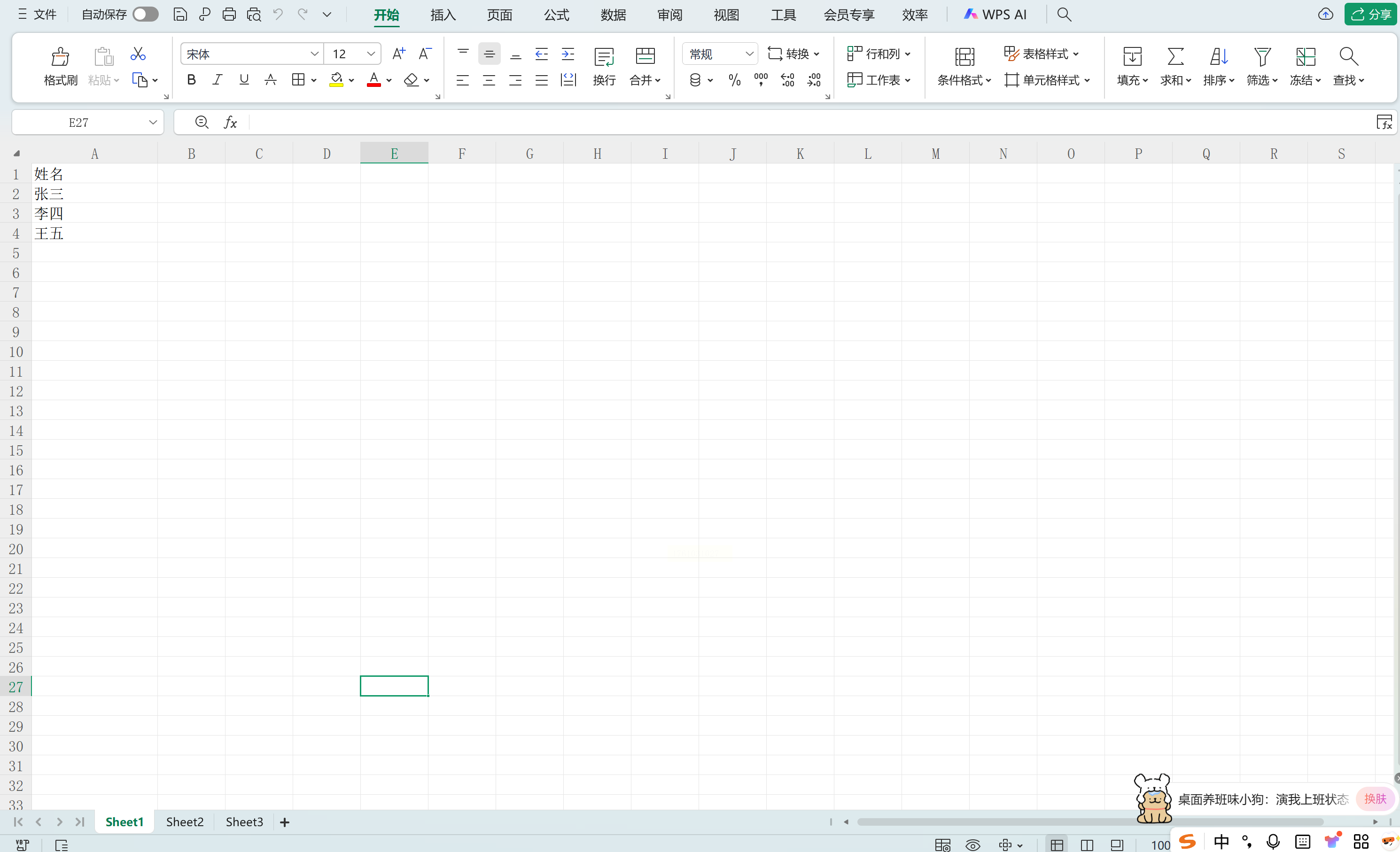The image size is (1400, 852).
Task: Click the Cut scissors icon
Action: (138, 54)
